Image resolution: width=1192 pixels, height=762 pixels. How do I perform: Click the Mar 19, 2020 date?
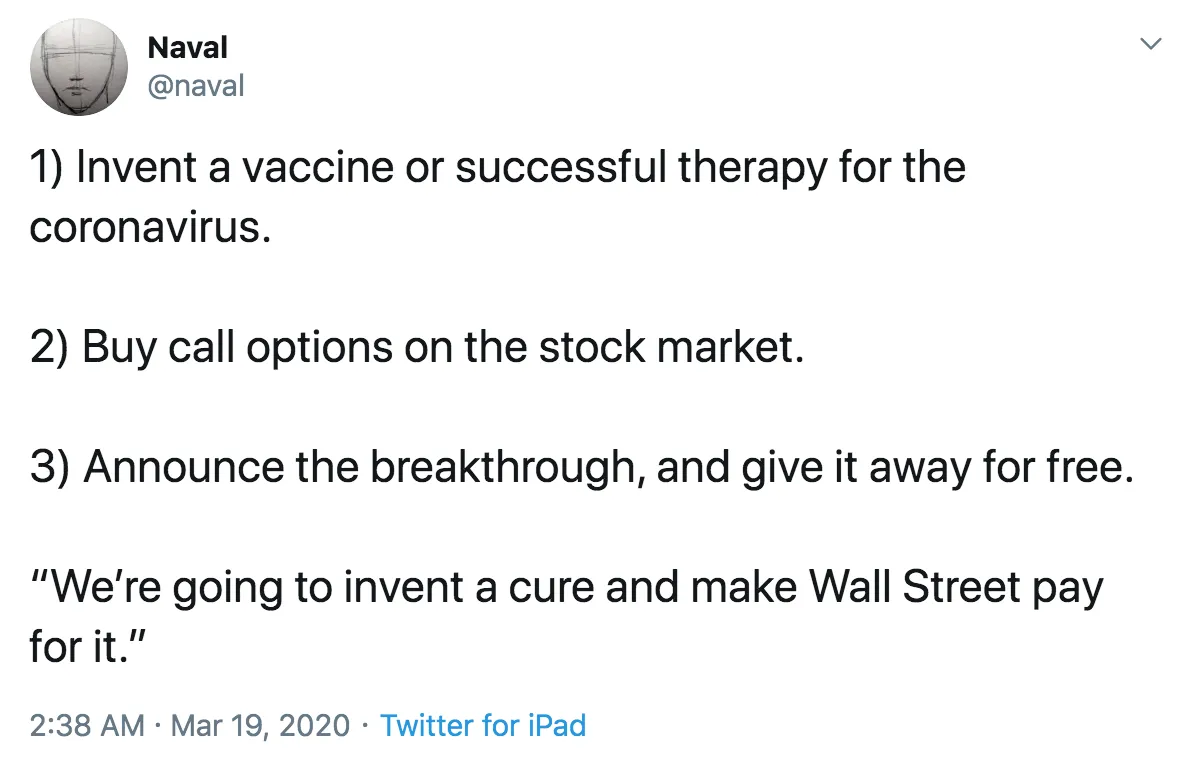pyautogui.click(x=261, y=725)
